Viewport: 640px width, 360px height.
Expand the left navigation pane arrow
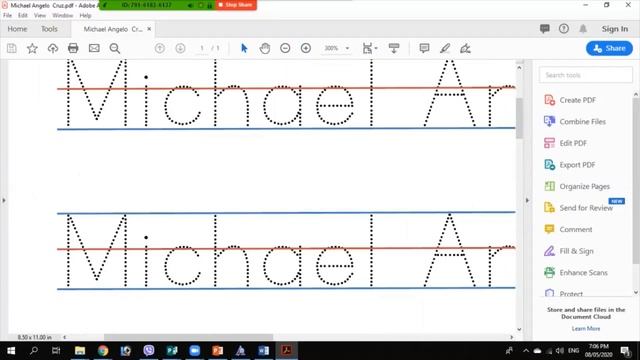click(4, 200)
